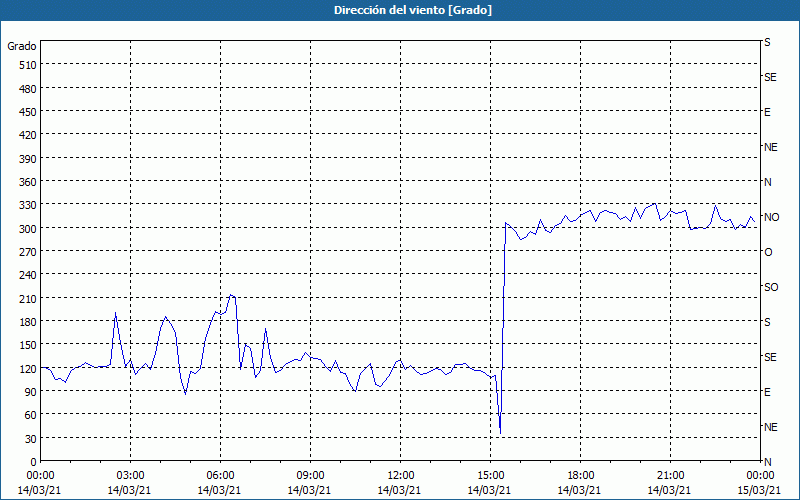Select the 270 tick label
This screenshot has height=500, width=800.
pyautogui.click(x=28, y=252)
